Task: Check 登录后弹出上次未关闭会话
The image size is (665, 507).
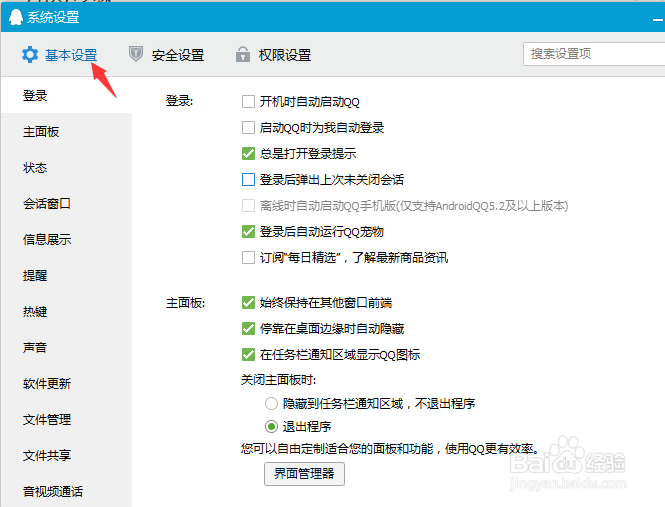Action: (x=248, y=179)
